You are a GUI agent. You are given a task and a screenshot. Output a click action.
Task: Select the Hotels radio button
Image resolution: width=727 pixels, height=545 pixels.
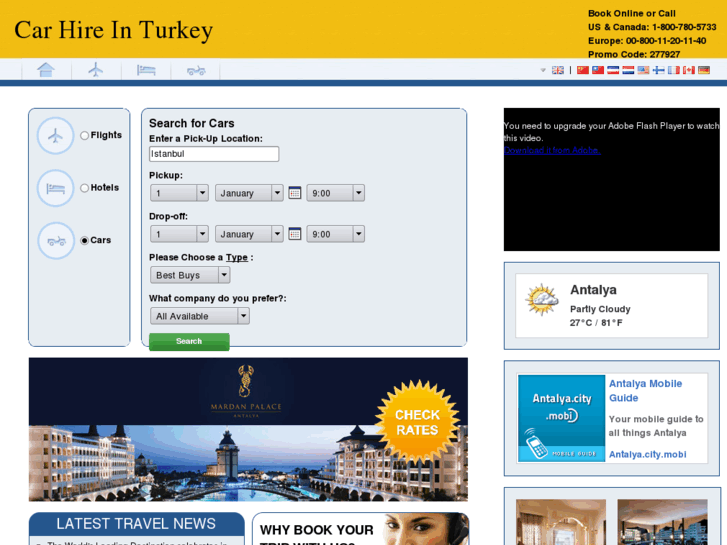tap(84, 188)
